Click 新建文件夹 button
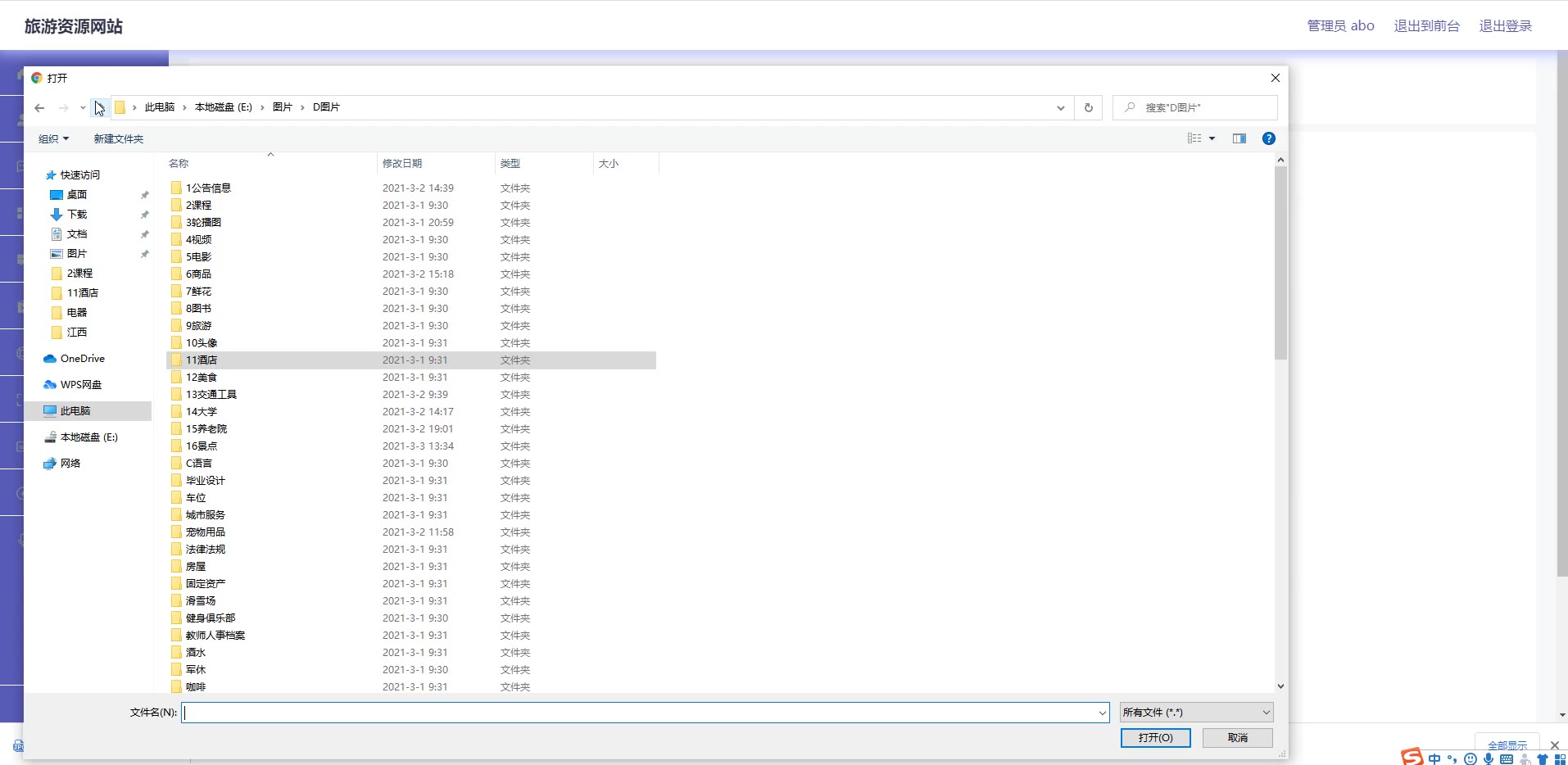Image resolution: width=1568 pixels, height=765 pixels. (x=119, y=138)
